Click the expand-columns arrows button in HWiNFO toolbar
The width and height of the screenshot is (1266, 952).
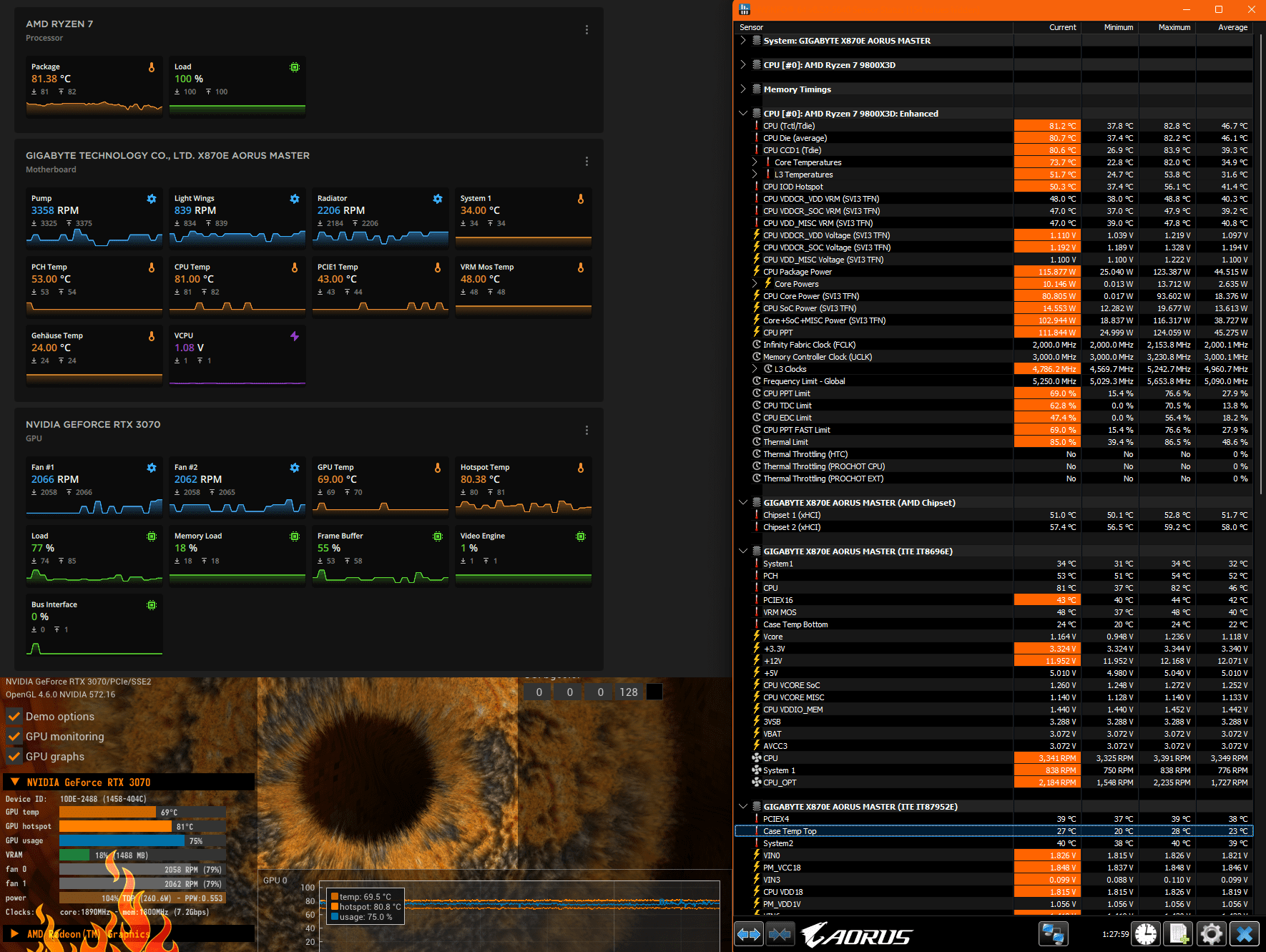tap(749, 934)
